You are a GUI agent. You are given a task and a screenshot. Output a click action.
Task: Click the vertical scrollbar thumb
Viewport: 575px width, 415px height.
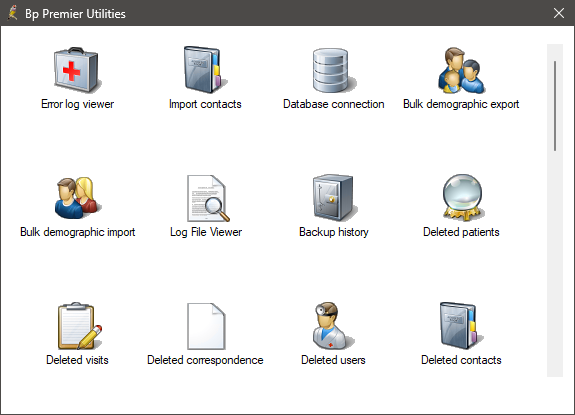[x=555, y=106]
